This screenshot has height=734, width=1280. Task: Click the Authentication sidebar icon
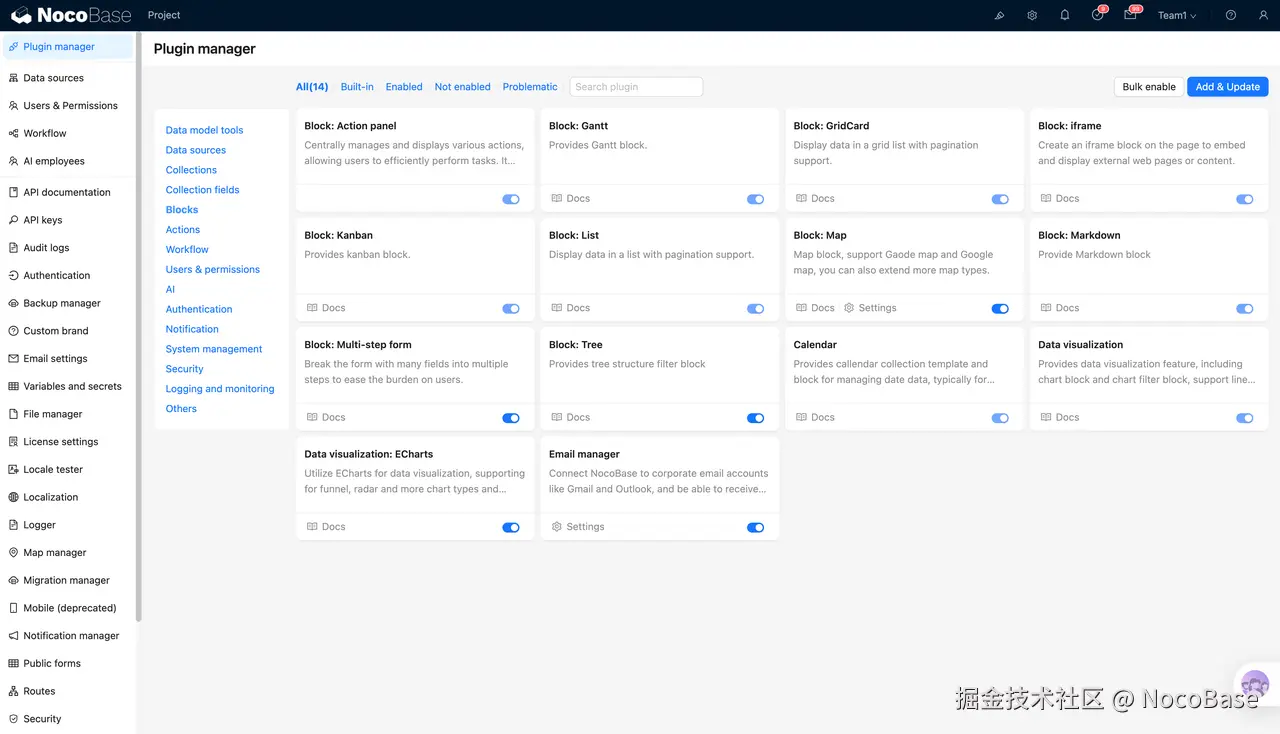point(14,275)
